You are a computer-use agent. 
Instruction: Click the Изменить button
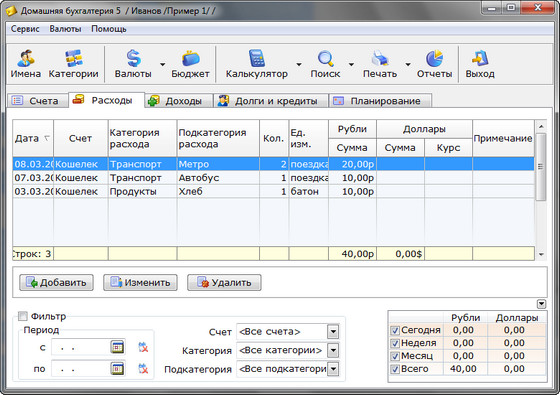tap(140, 282)
